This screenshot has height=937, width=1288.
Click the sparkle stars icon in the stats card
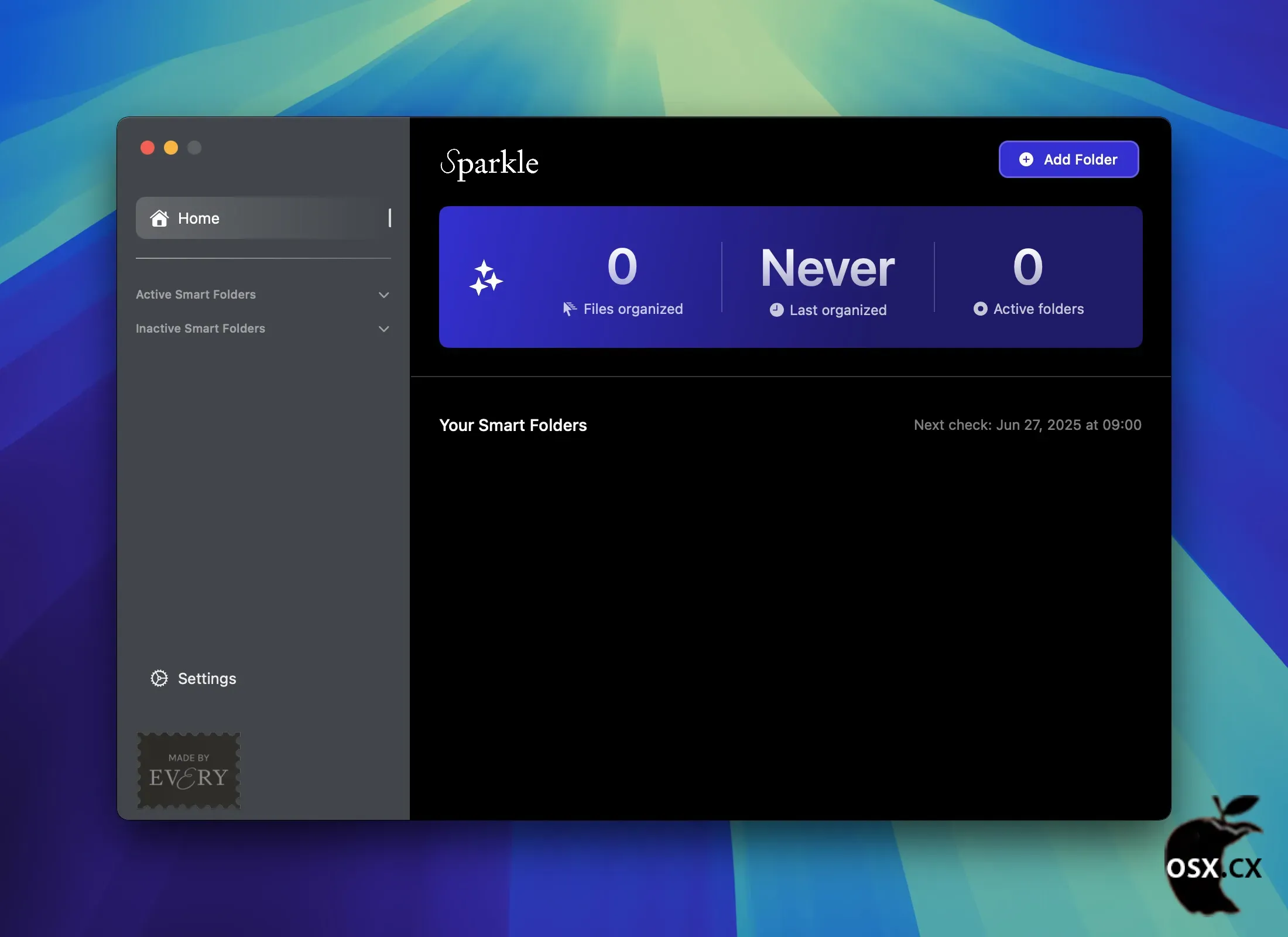click(486, 277)
